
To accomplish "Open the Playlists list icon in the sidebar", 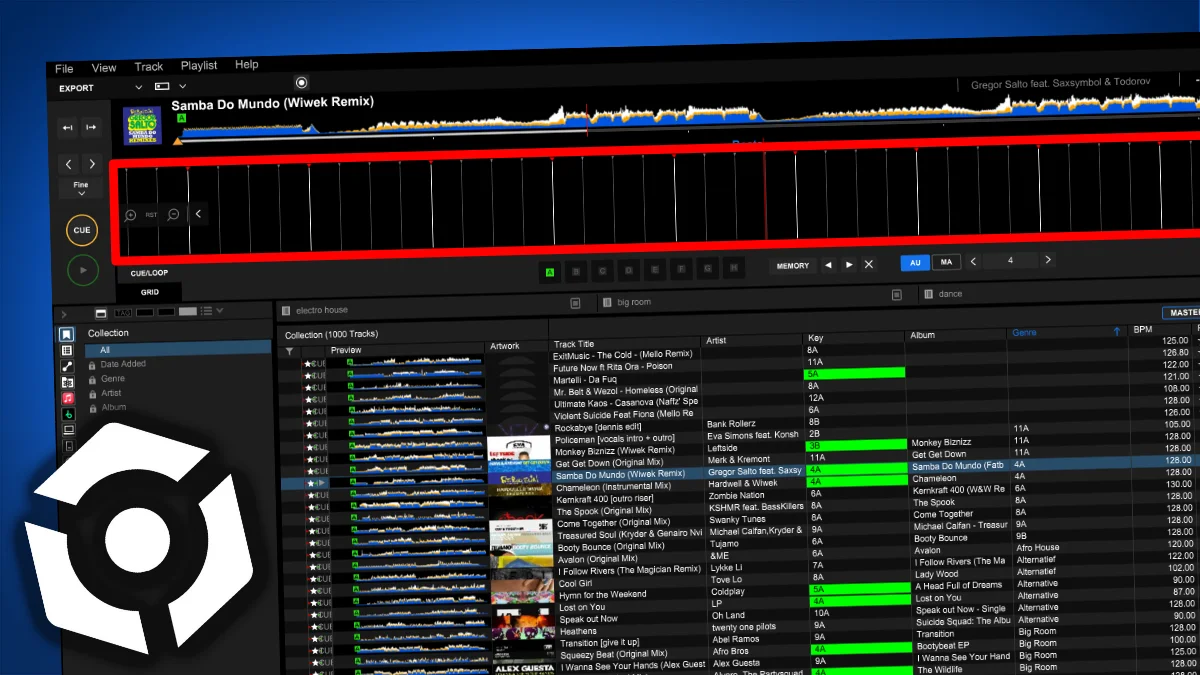I will [66, 351].
